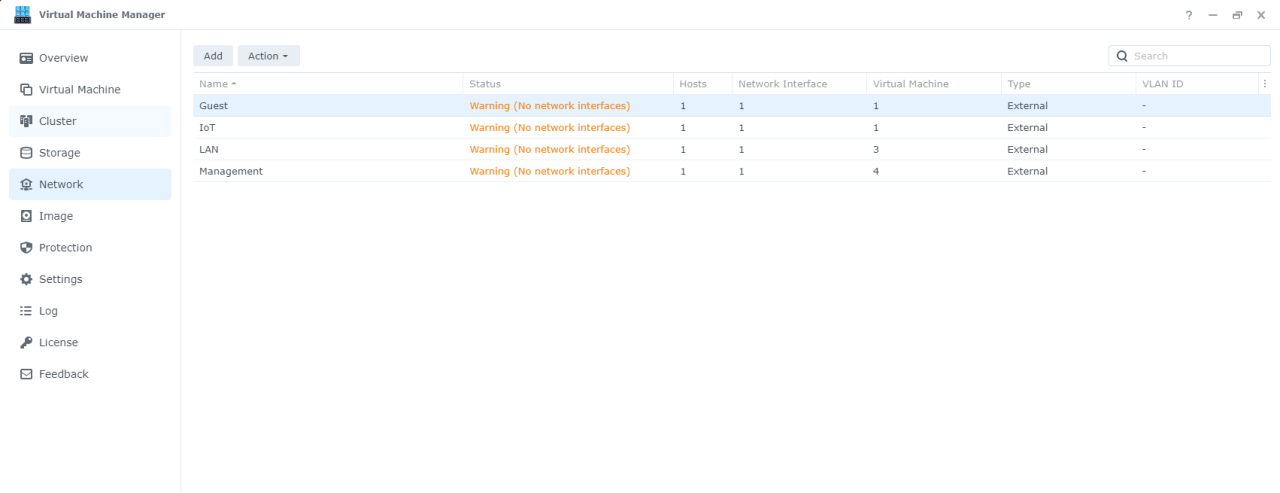
Task: Expand the Action dropdown menu
Action: coord(268,56)
